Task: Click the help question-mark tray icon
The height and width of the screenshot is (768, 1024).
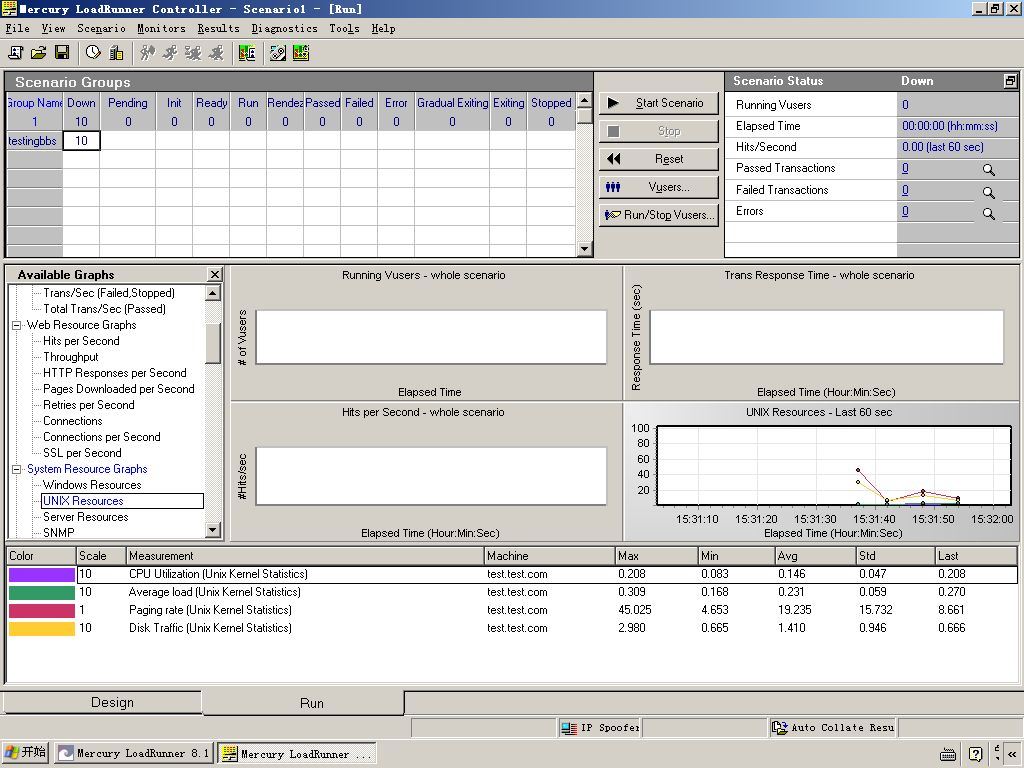Action: pyautogui.click(x=976, y=754)
